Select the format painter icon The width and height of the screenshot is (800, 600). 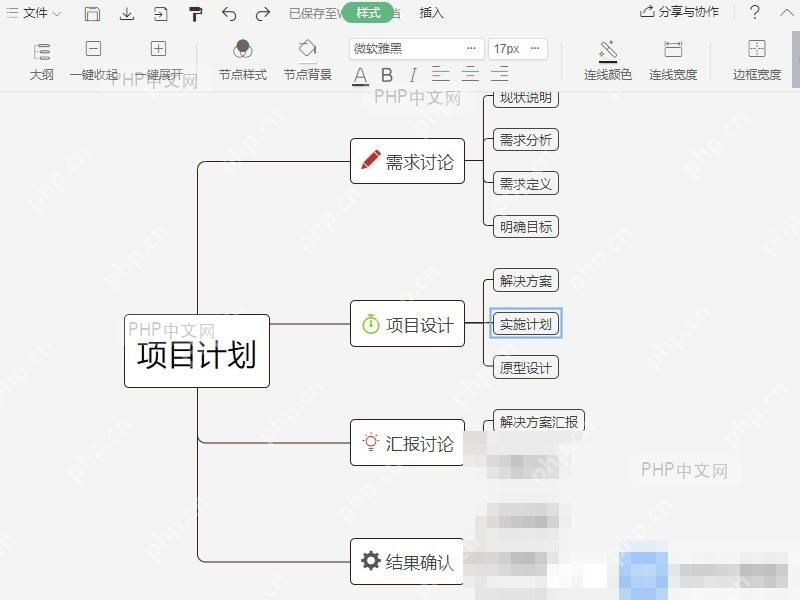[x=195, y=14]
